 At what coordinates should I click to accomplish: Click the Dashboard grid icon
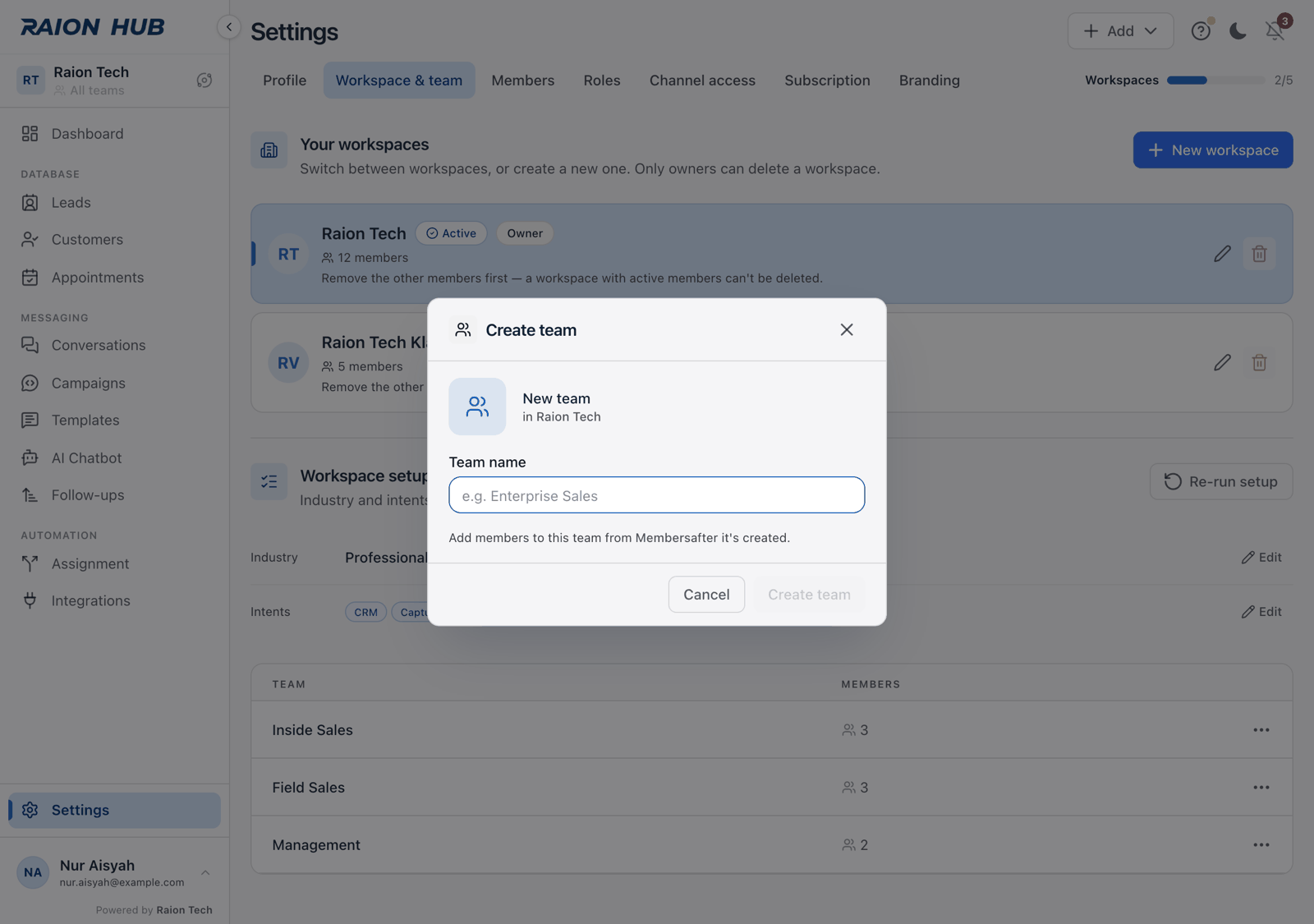point(30,134)
